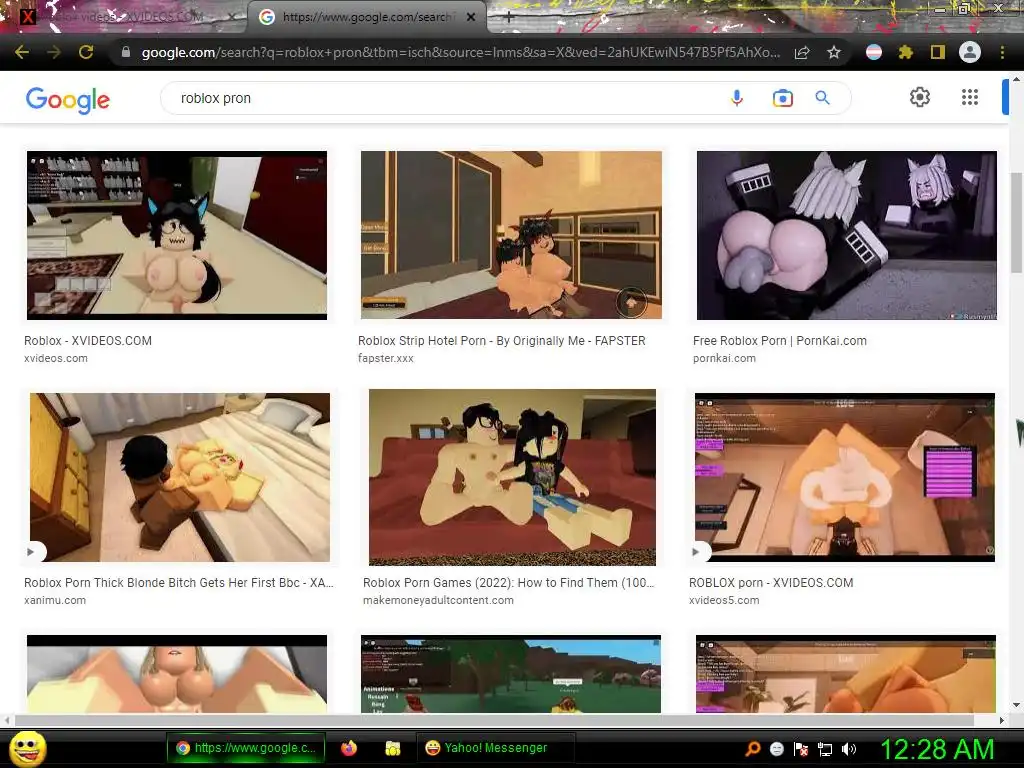This screenshot has height=768, width=1024.
Task: Open the smiley face Start button
Action: (x=28, y=748)
